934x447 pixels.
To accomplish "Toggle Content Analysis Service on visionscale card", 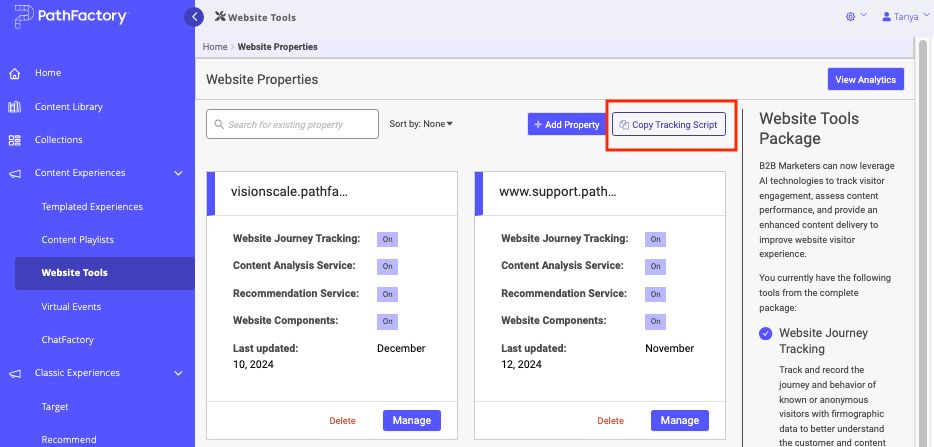I will (387, 267).
